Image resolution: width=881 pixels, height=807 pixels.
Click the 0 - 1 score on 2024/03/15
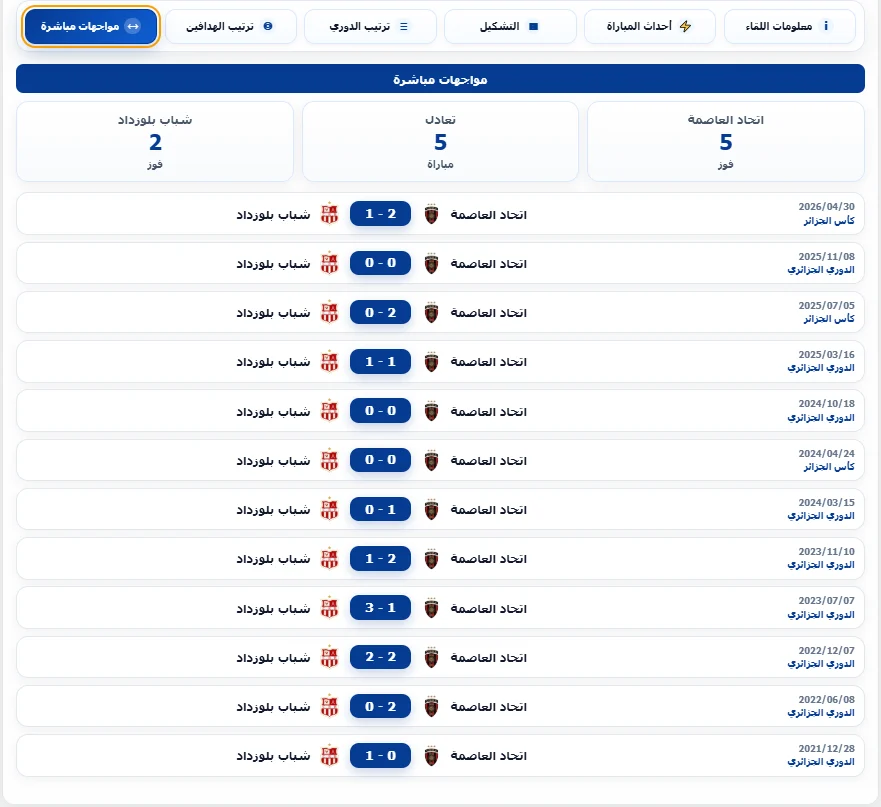(380, 509)
